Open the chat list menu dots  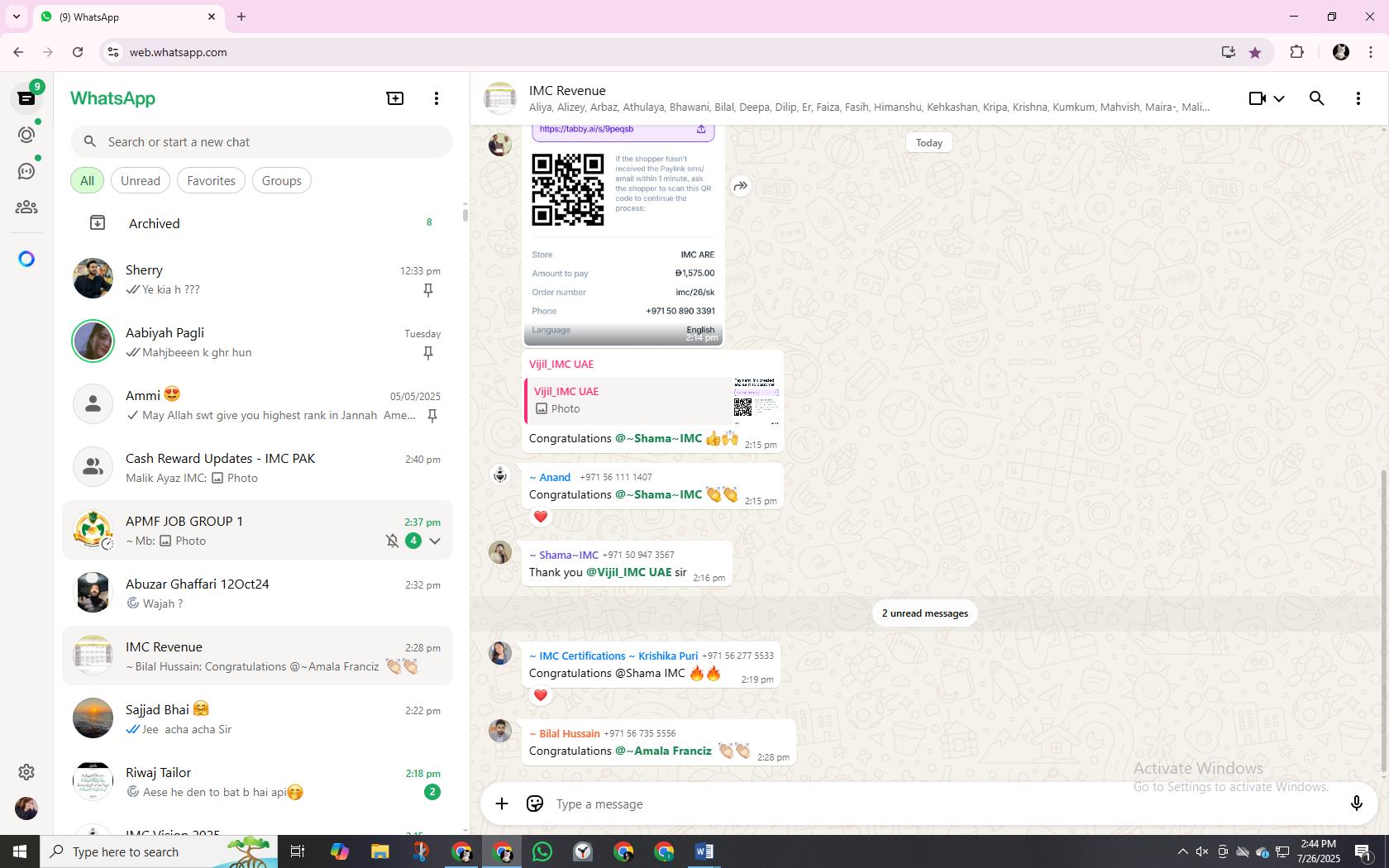(437, 98)
